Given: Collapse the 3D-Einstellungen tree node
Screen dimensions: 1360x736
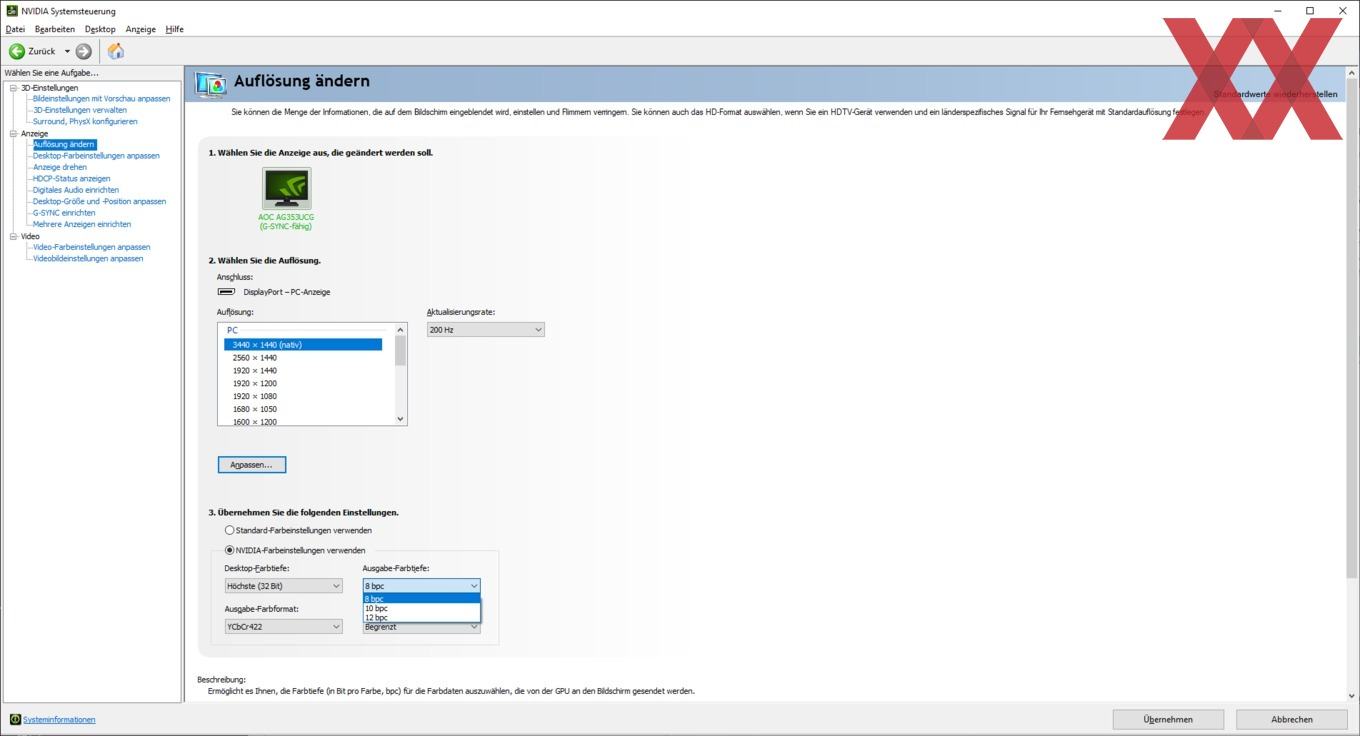Looking at the screenshot, I should (x=14, y=88).
